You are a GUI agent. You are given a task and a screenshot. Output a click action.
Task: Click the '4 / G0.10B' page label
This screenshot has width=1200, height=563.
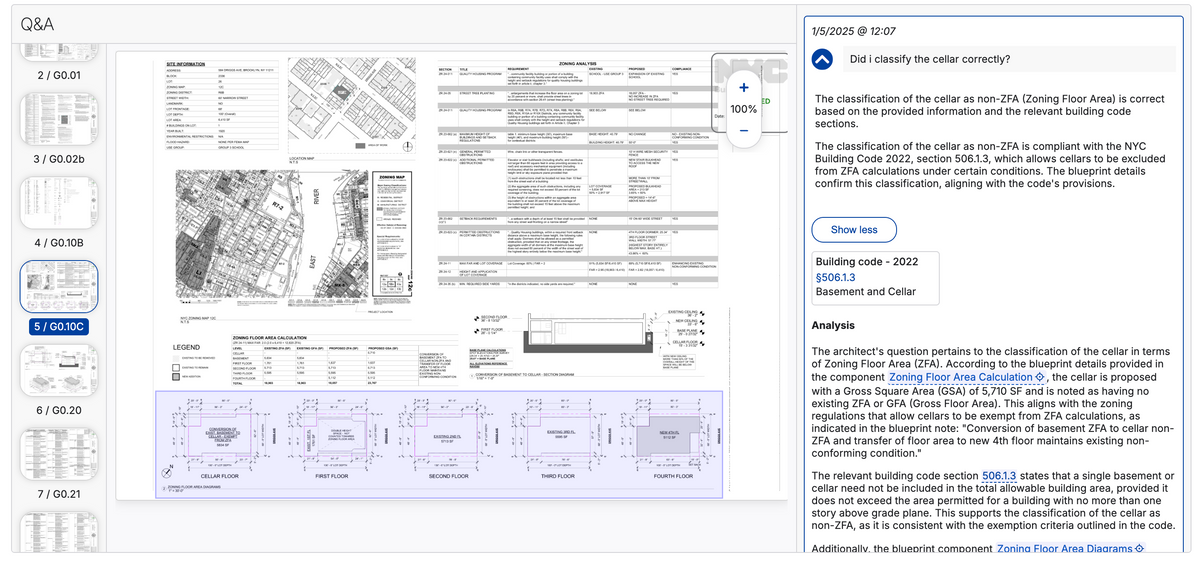(x=59, y=243)
